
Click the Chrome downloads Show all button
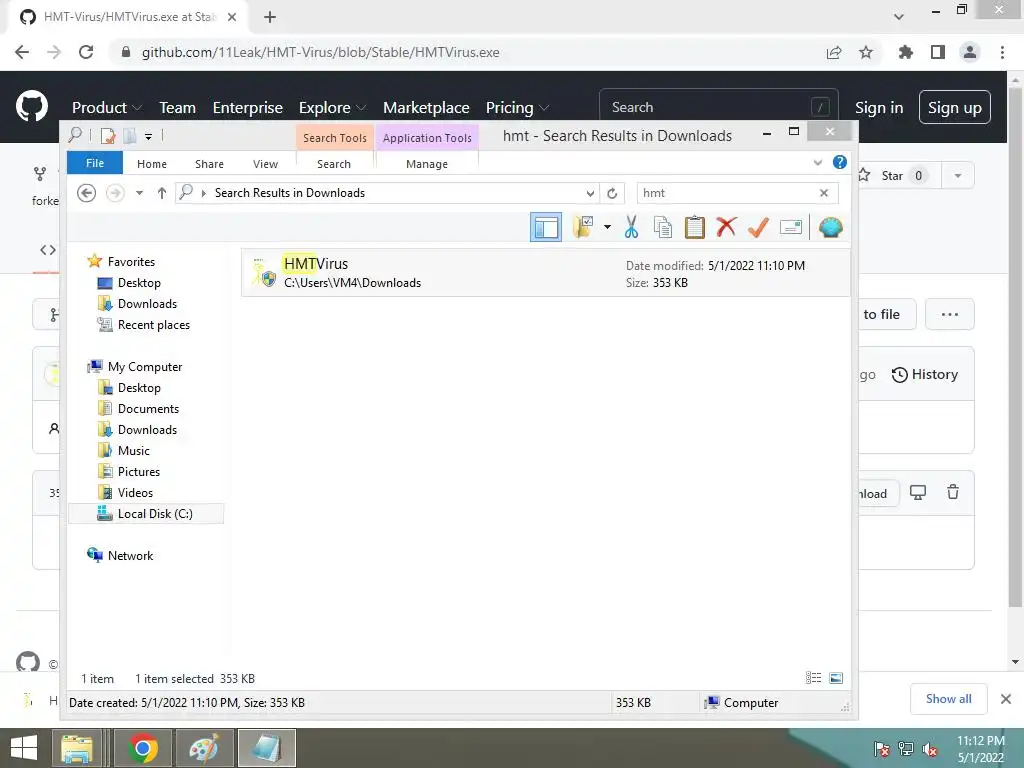tap(948, 699)
